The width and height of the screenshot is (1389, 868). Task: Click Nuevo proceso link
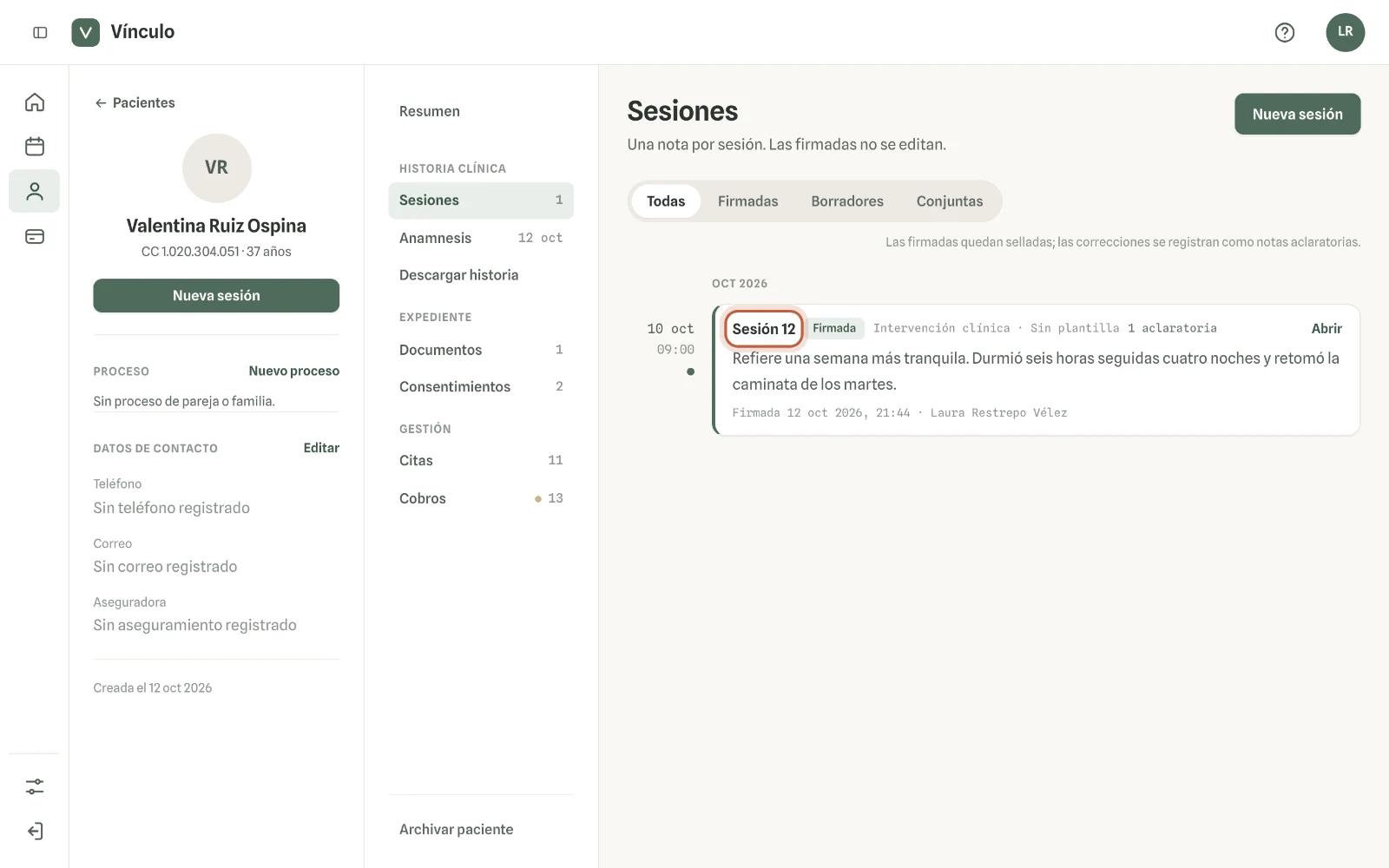point(293,371)
